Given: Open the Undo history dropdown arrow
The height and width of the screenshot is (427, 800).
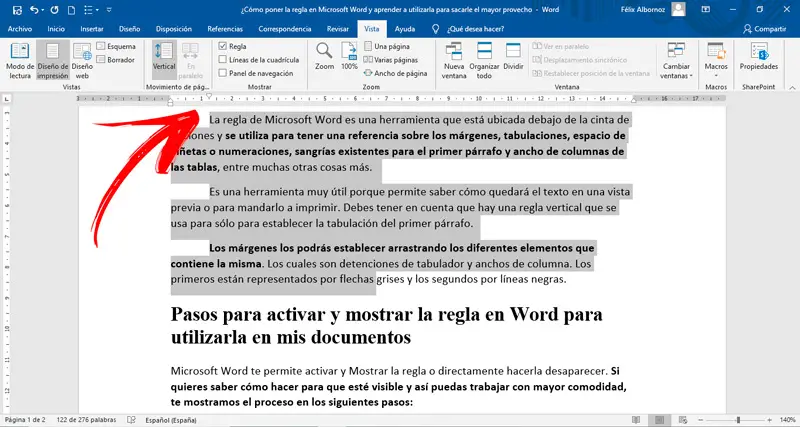Looking at the screenshot, I should pos(42,10).
